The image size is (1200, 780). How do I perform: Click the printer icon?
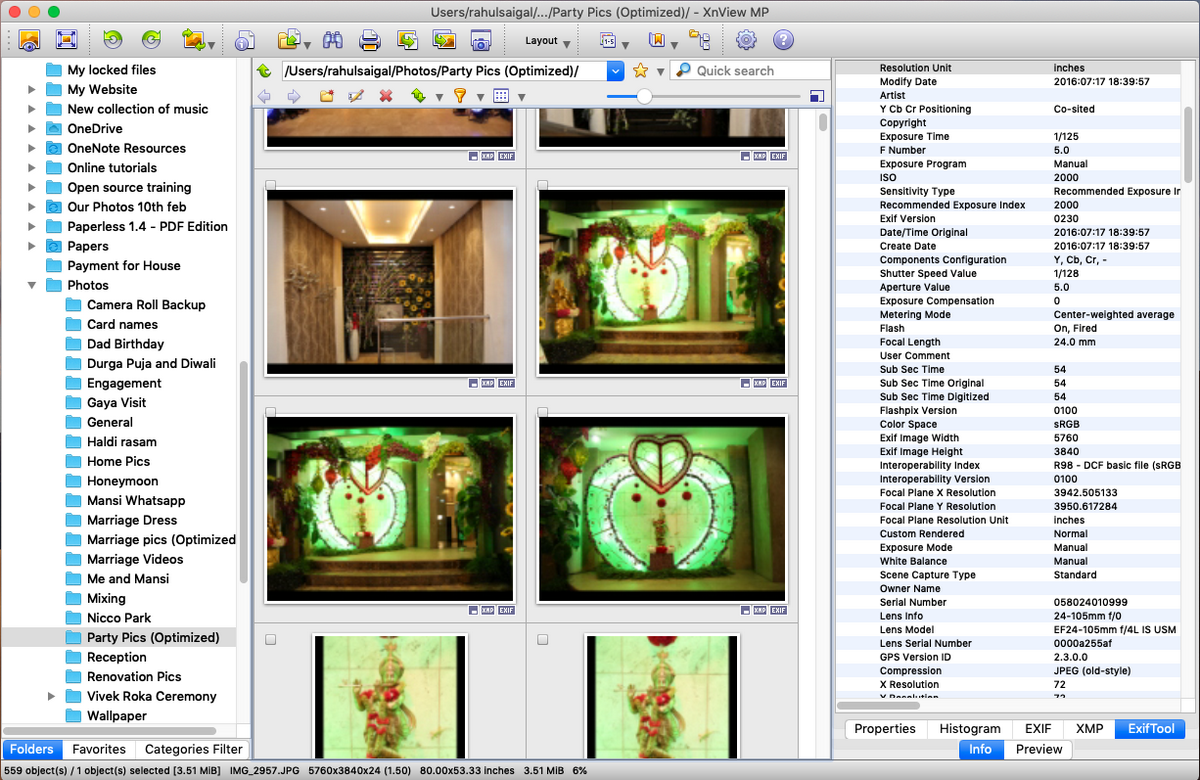pos(370,40)
